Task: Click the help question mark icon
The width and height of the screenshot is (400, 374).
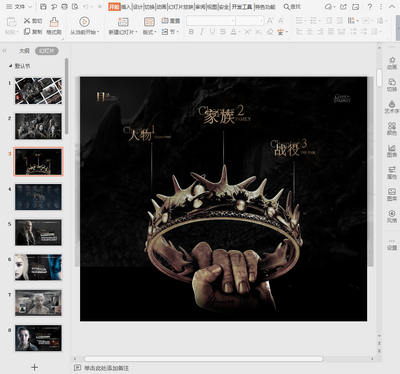Action: [x=370, y=7]
